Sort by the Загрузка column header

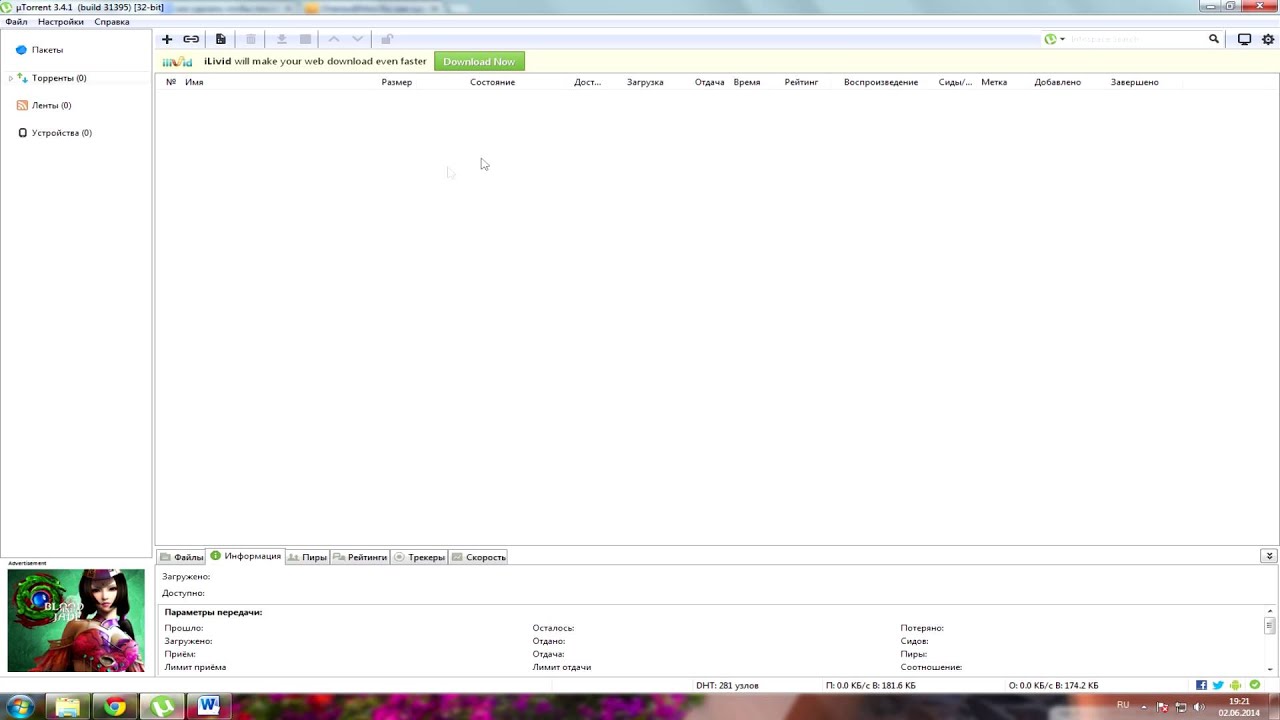tap(645, 82)
